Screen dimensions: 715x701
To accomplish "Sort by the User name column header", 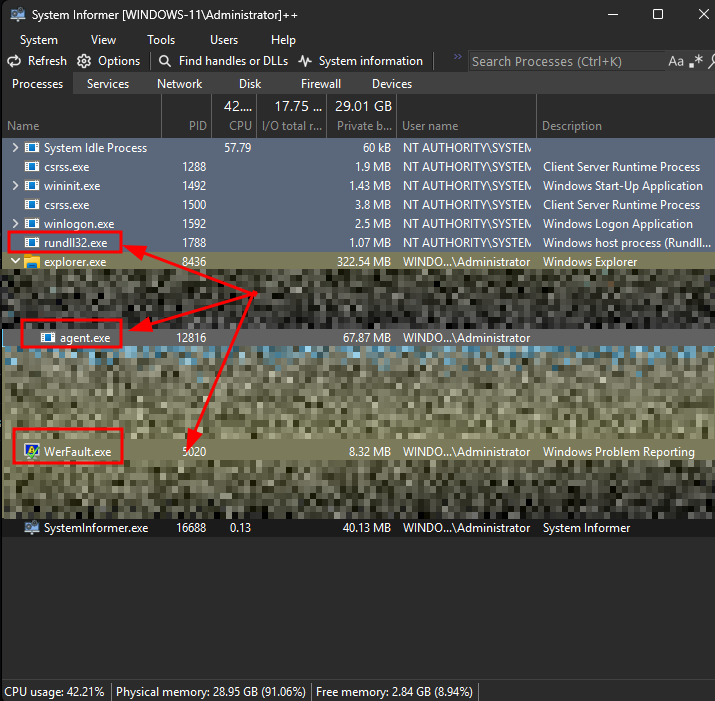I will click(430, 126).
